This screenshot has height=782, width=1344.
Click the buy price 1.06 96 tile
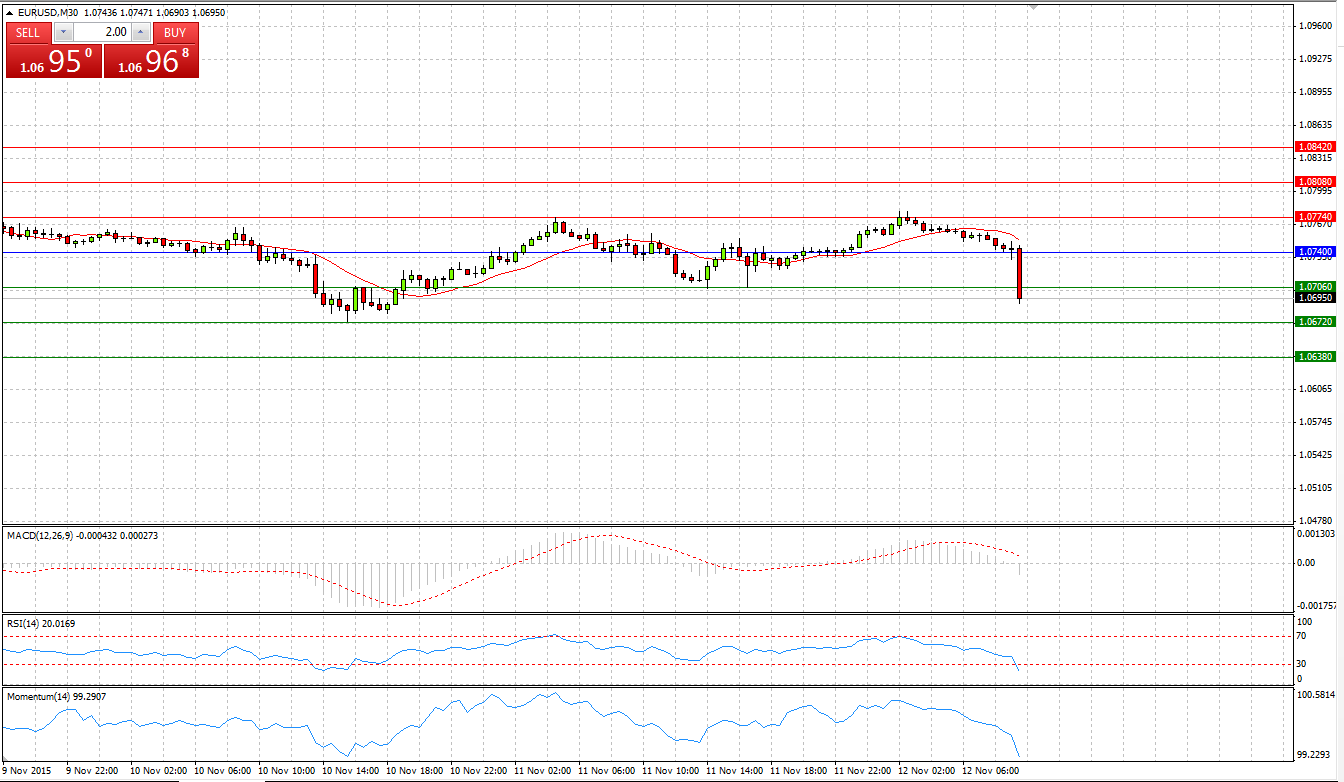click(151, 61)
